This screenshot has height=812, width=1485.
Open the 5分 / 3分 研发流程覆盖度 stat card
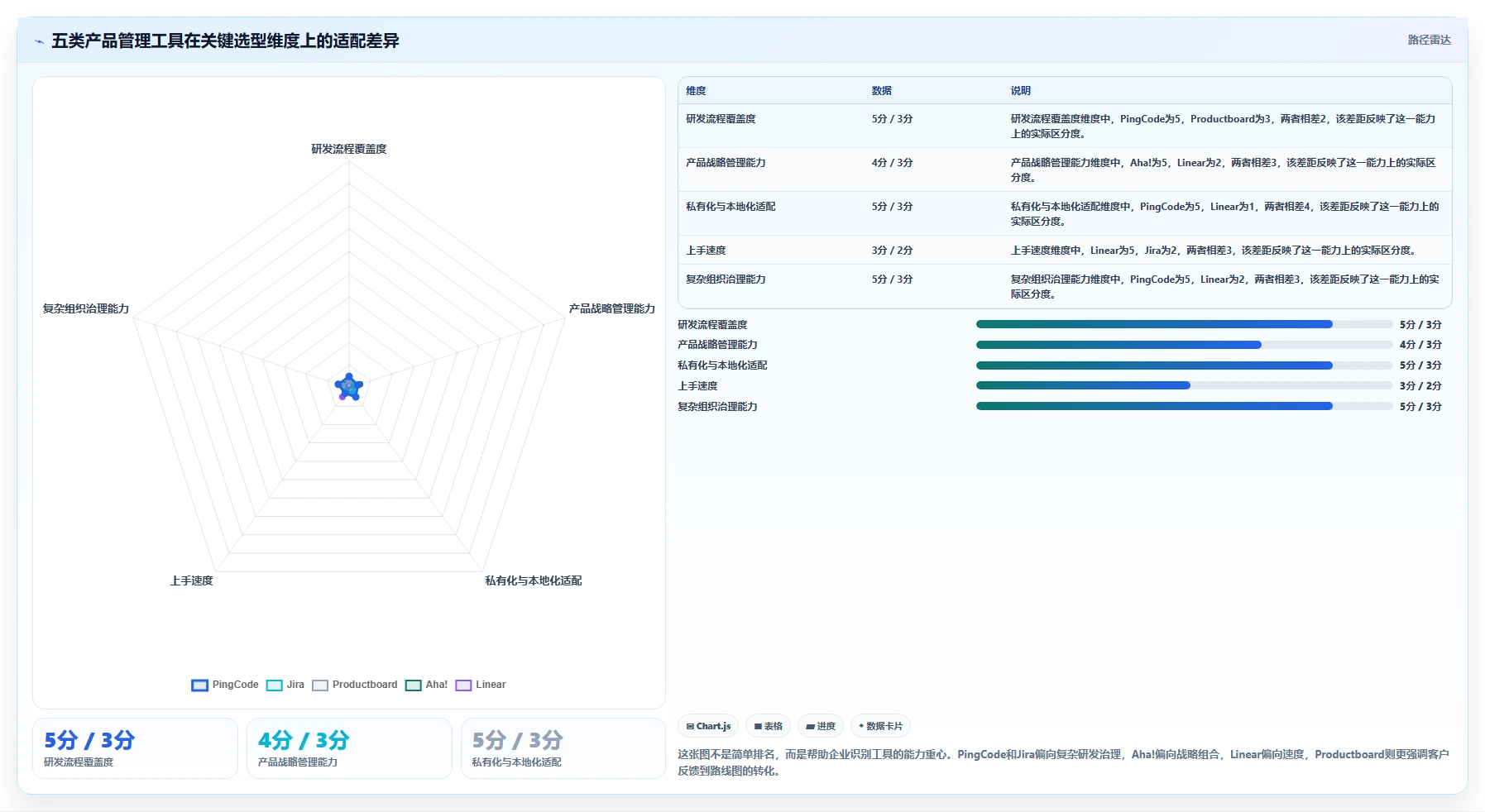pos(135,748)
